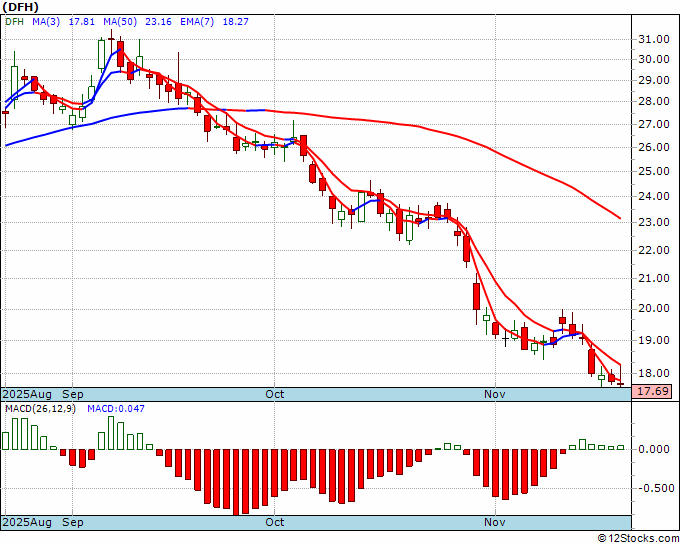Click the EMA(7) legend label
This screenshot has height=546, width=680.
197,22
